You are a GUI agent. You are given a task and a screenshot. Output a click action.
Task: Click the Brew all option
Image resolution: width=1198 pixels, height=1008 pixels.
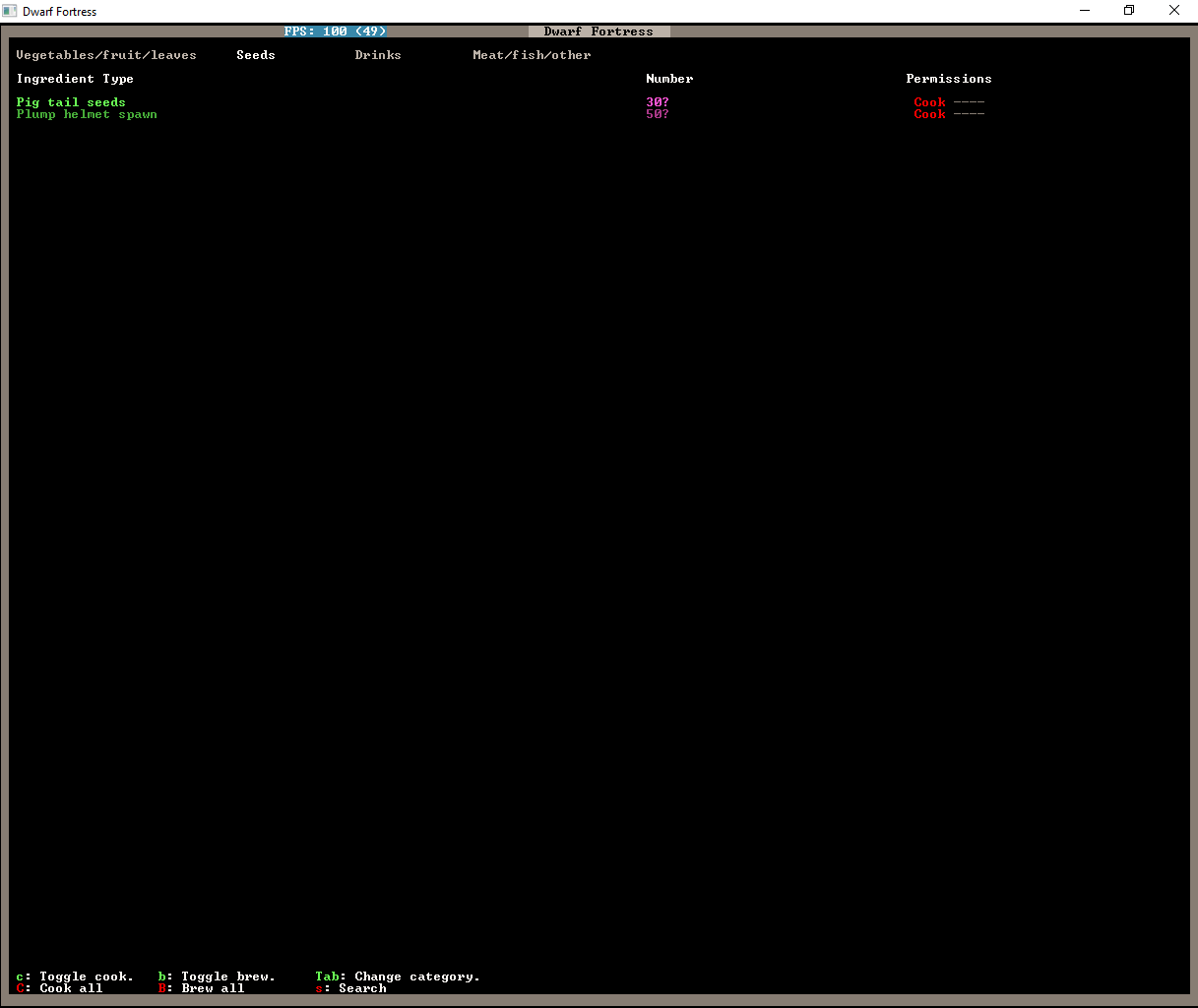click(x=201, y=988)
